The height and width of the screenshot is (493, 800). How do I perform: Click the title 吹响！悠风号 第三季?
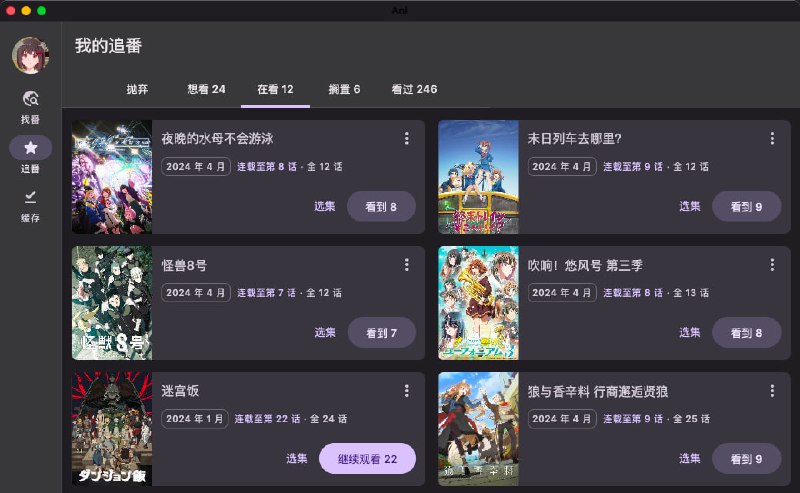tap(585, 265)
